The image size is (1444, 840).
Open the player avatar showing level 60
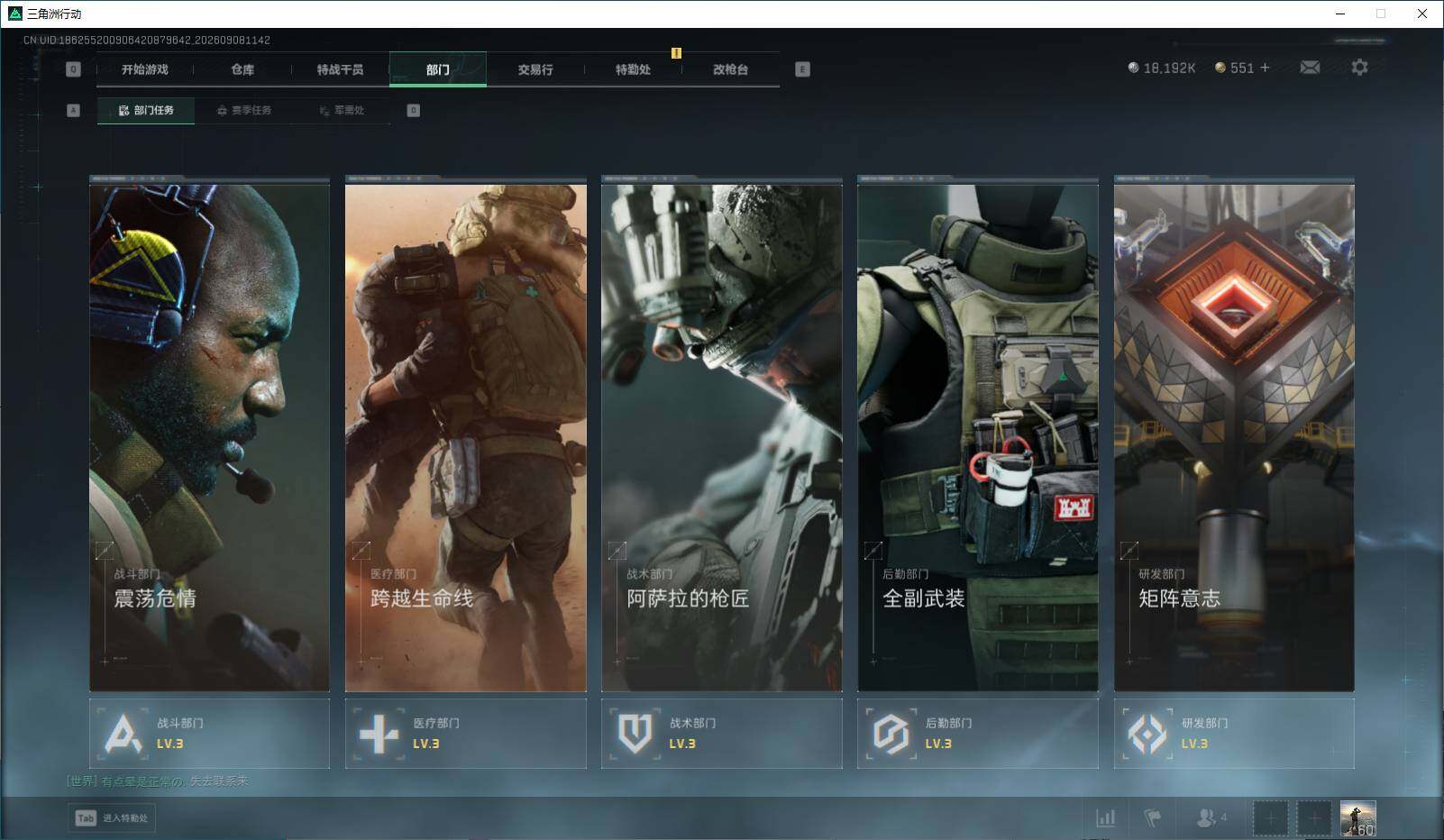(x=1357, y=818)
